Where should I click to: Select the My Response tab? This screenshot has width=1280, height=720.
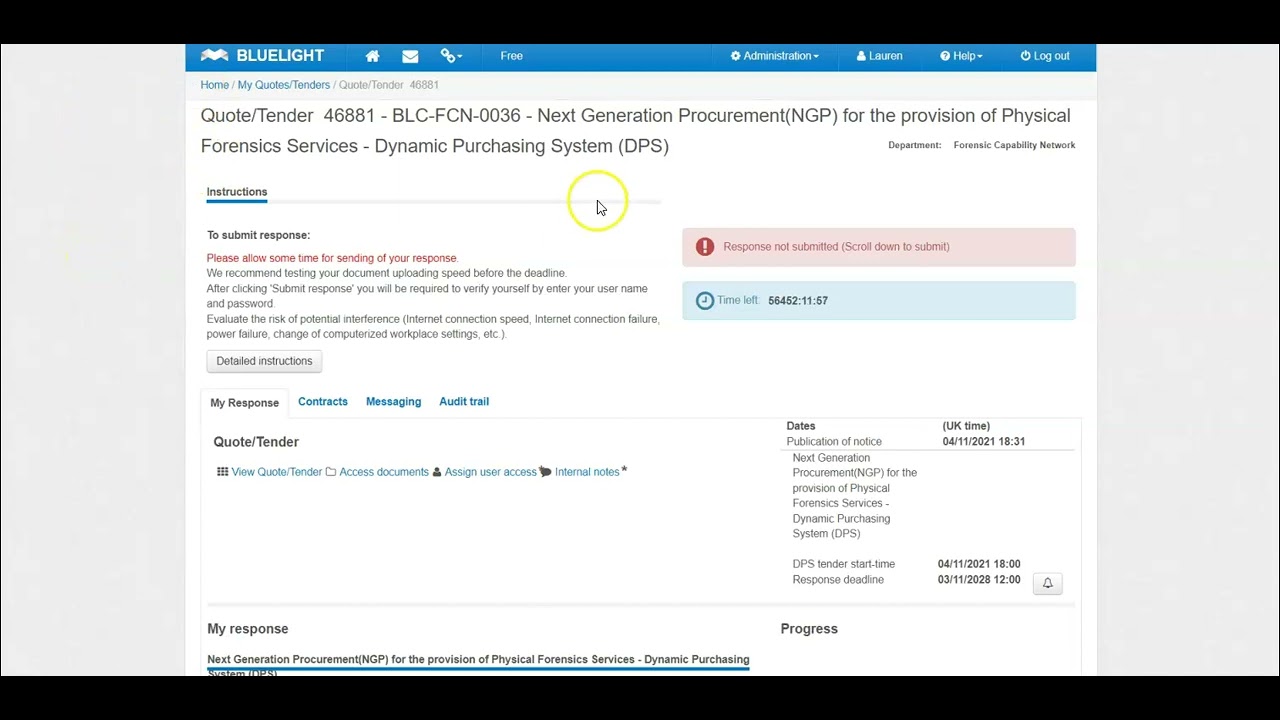[x=244, y=403]
